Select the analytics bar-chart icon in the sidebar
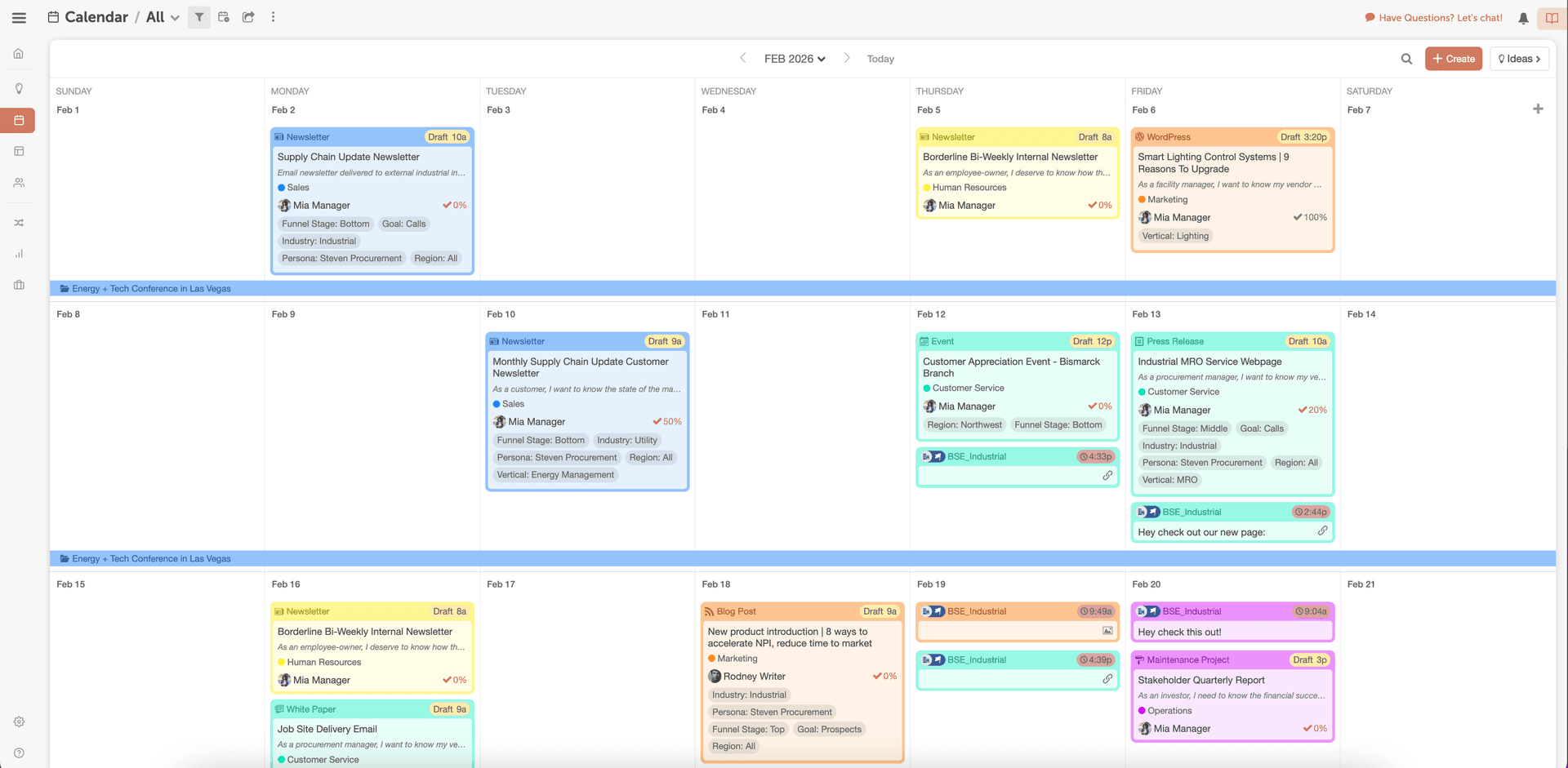The width and height of the screenshot is (1568, 768). 19,254
